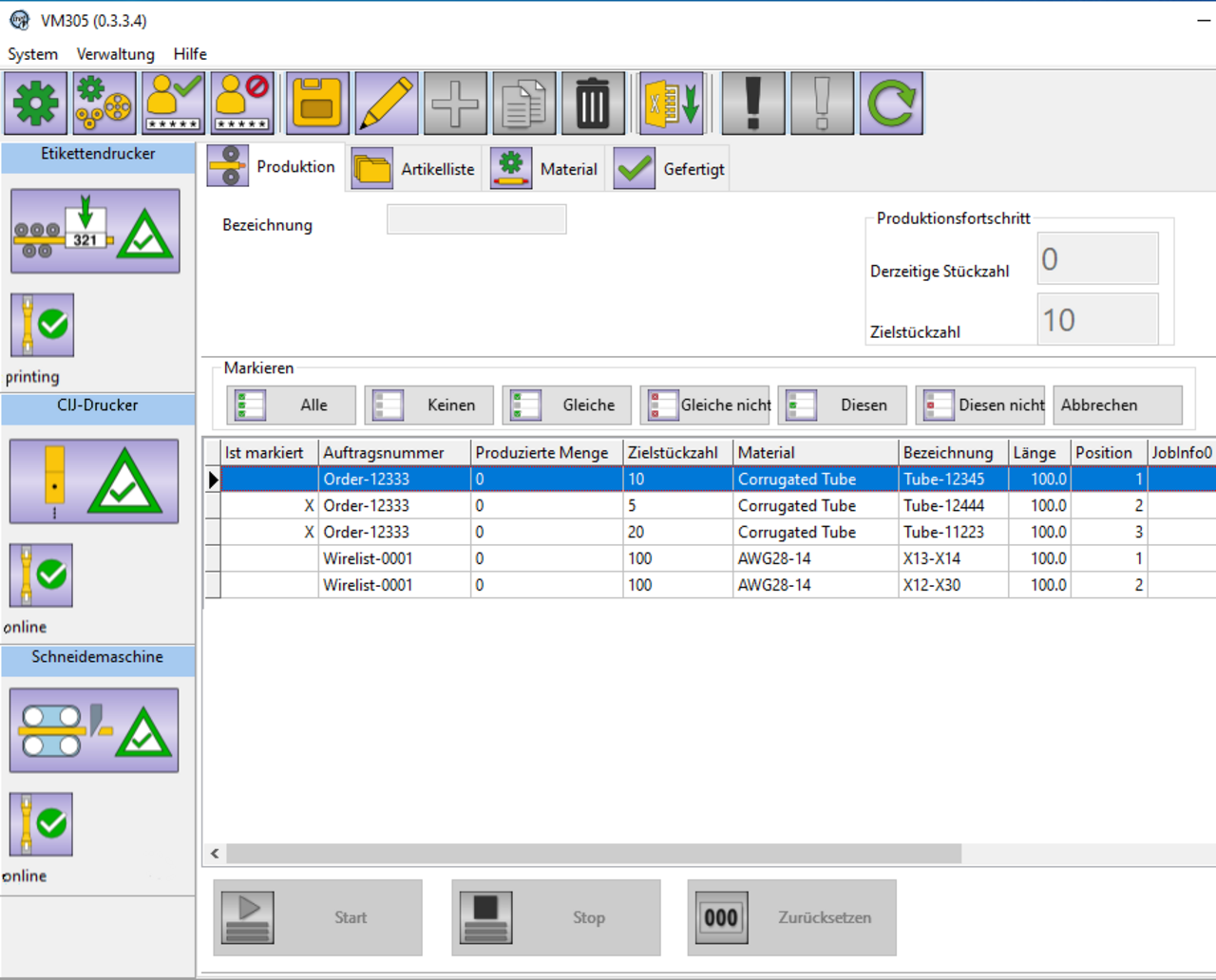Sort by the Auftragsnummer column header
The image size is (1216, 980).
[x=394, y=453]
